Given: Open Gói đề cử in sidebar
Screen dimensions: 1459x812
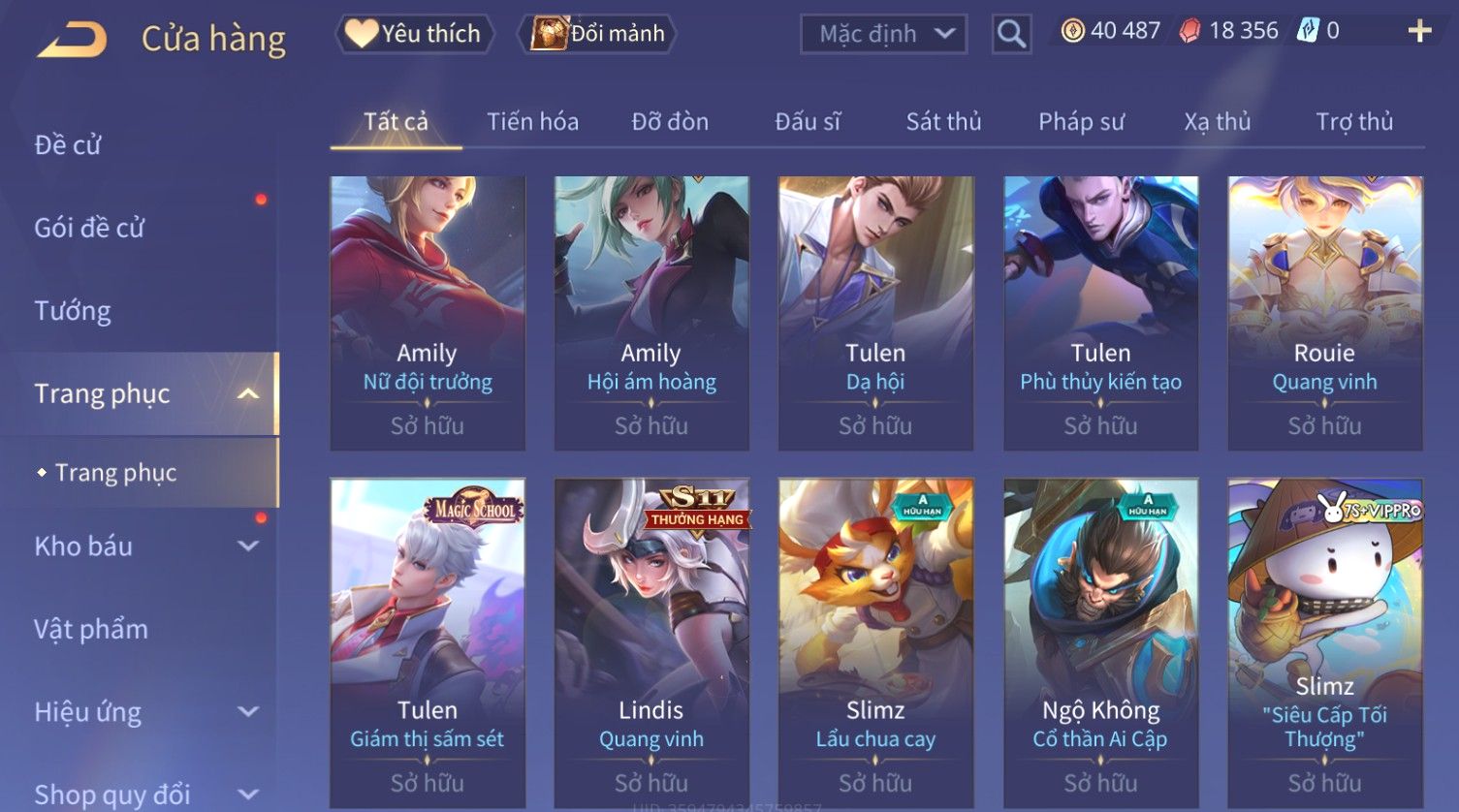Looking at the screenshot, I should point(89,228).
